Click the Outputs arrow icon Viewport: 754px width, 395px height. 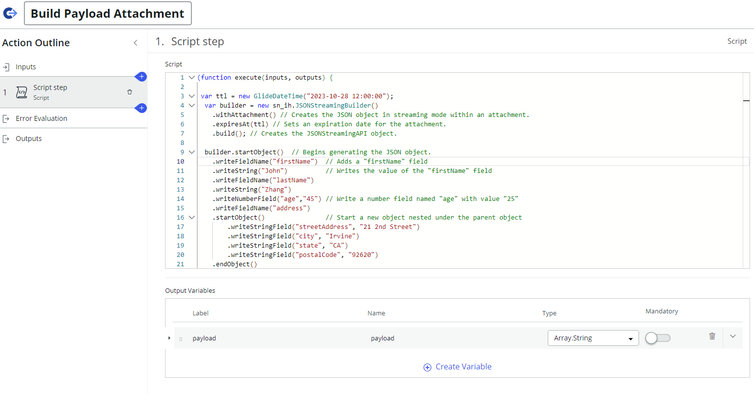point(6,139)
